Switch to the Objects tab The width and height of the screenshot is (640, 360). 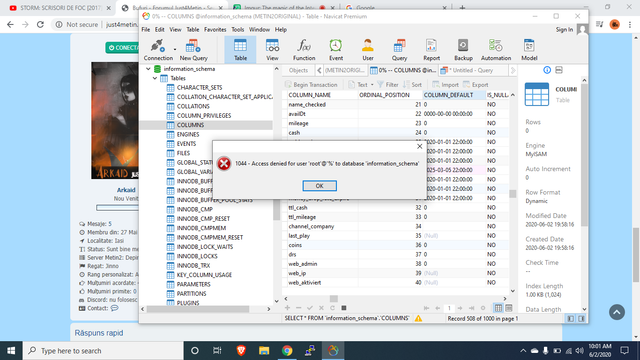298,70
